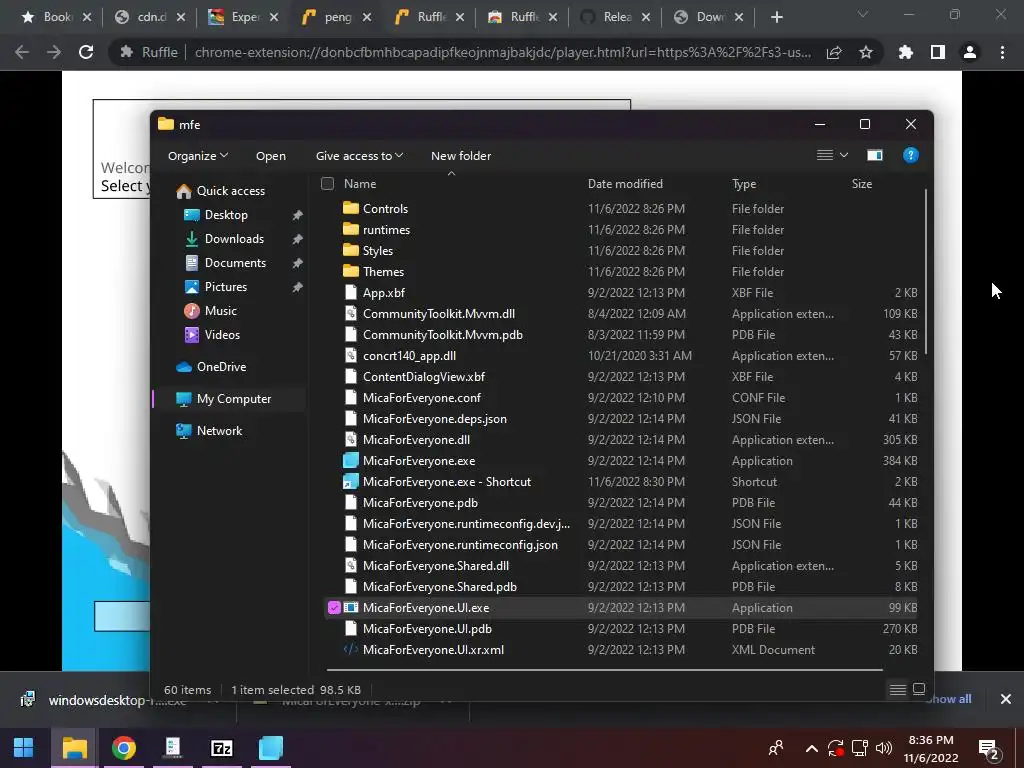1024x768 pixels.
Task: Open Explorer help question mark icon
Action: click(910, 155)
